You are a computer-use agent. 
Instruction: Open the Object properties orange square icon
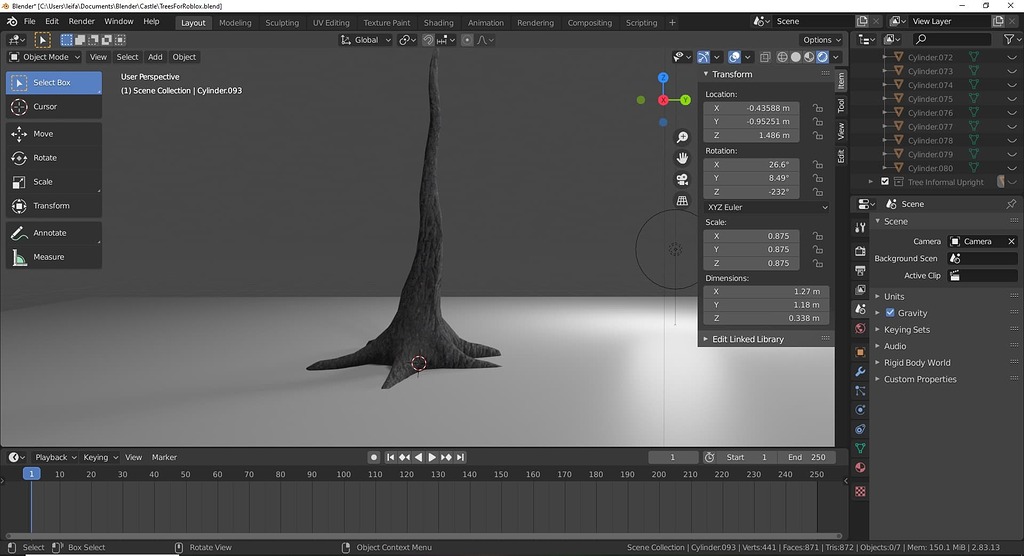[x=860, y=352]
